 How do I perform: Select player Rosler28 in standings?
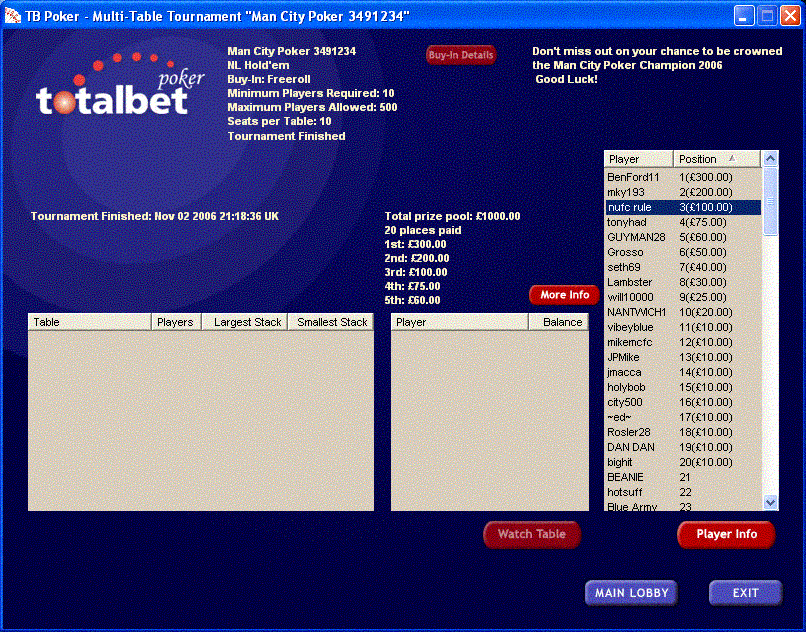pos(629,432)
